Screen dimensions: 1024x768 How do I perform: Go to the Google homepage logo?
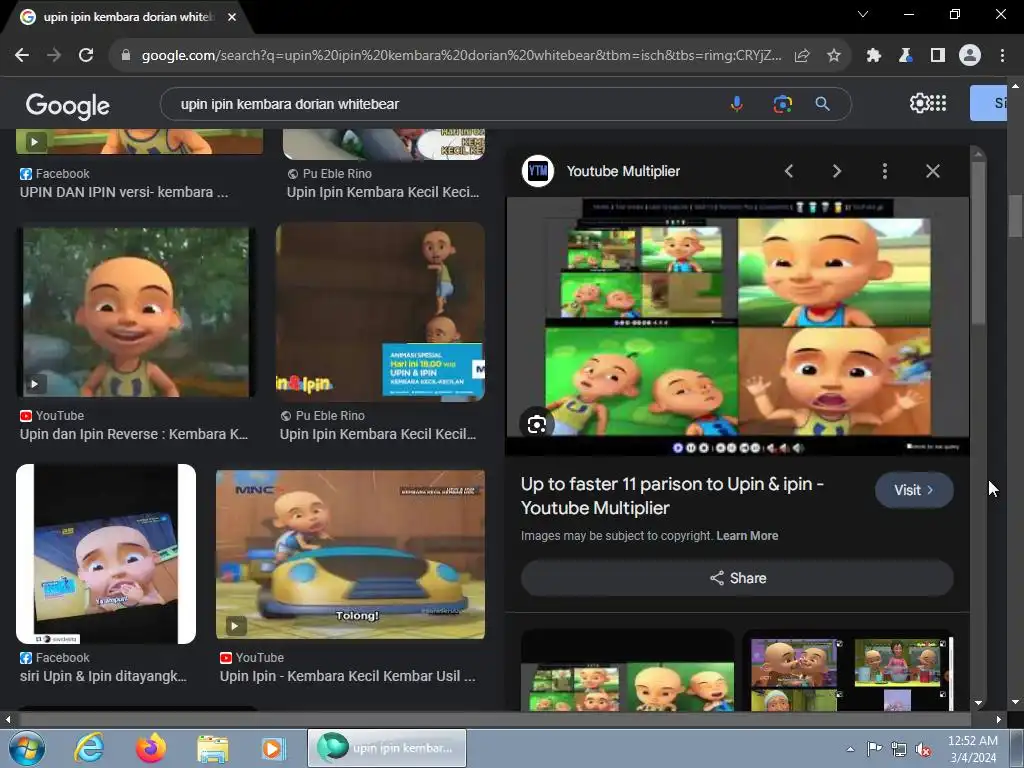click(67, 105)
